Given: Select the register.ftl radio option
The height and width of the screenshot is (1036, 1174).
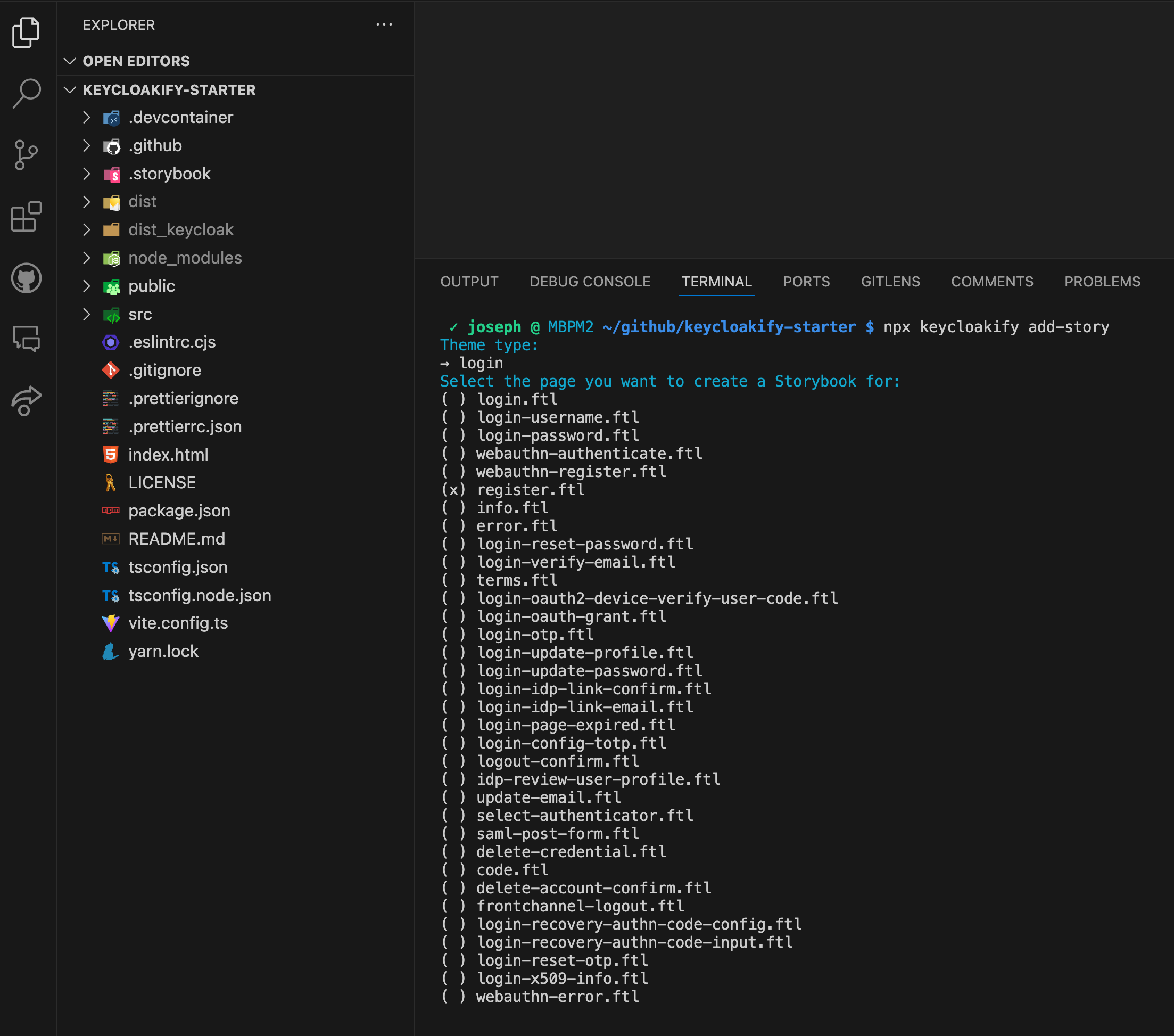Looking at the screenshot, I should 453,490.
